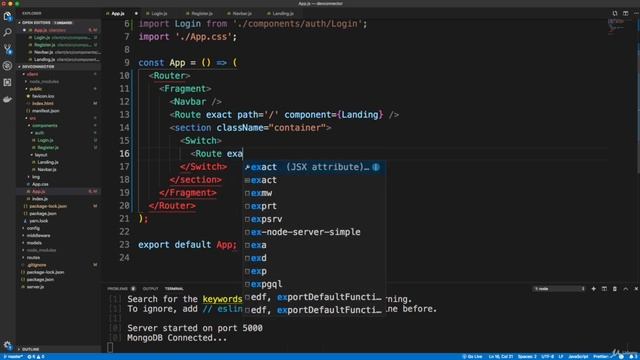Maximize the terminal panel with chevron
640x360 pixels.
pyautogui.click(x=626, y=289)
